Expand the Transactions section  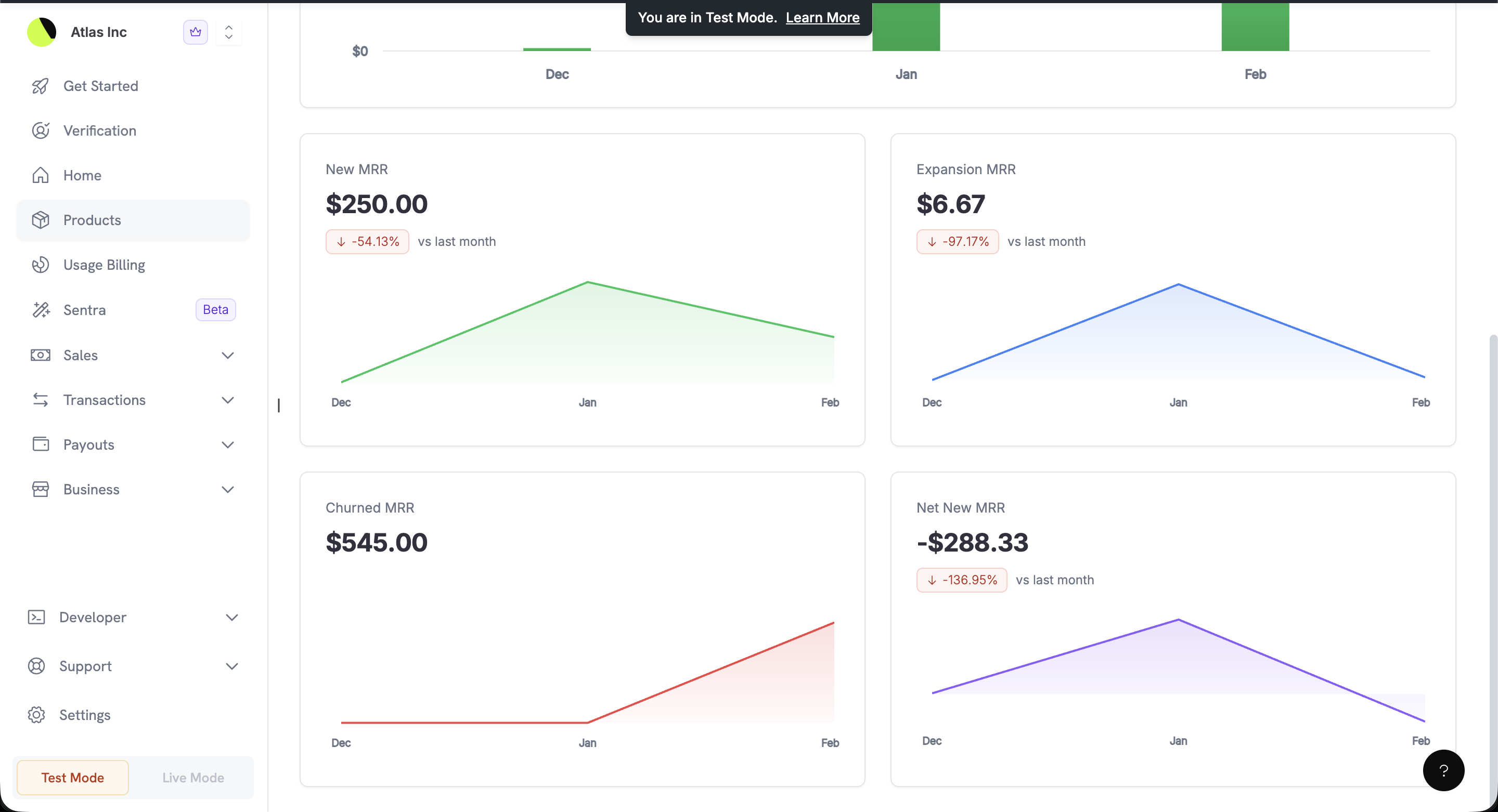coord(227,400)
